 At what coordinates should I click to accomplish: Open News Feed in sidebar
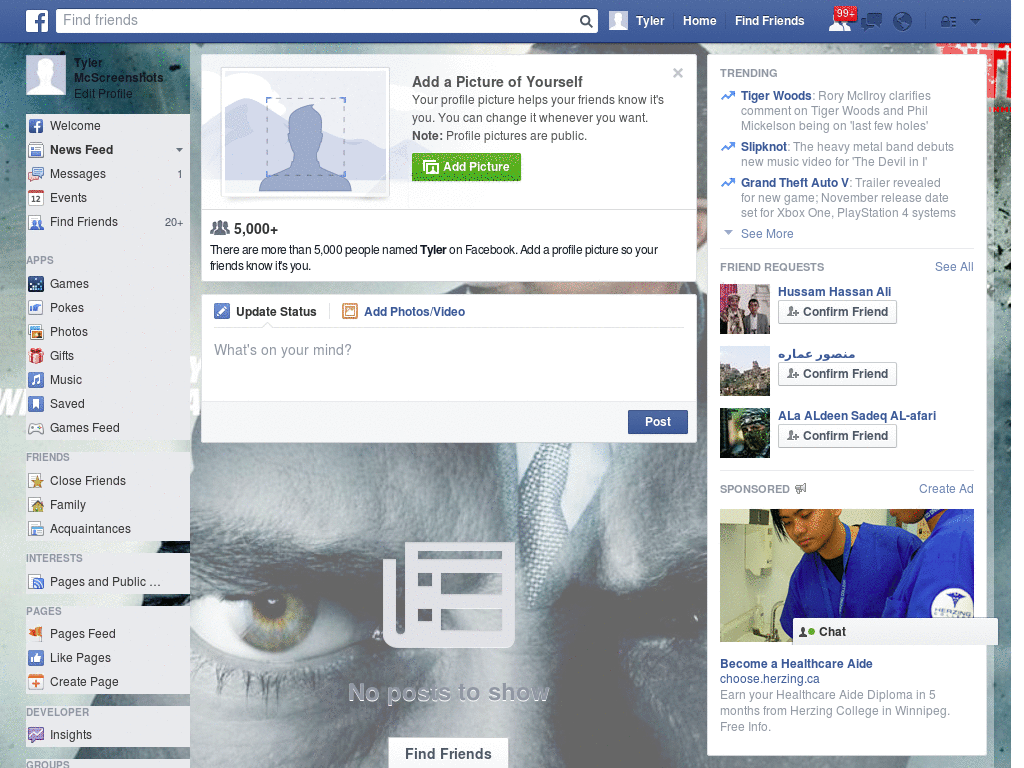tap(81, 150)
